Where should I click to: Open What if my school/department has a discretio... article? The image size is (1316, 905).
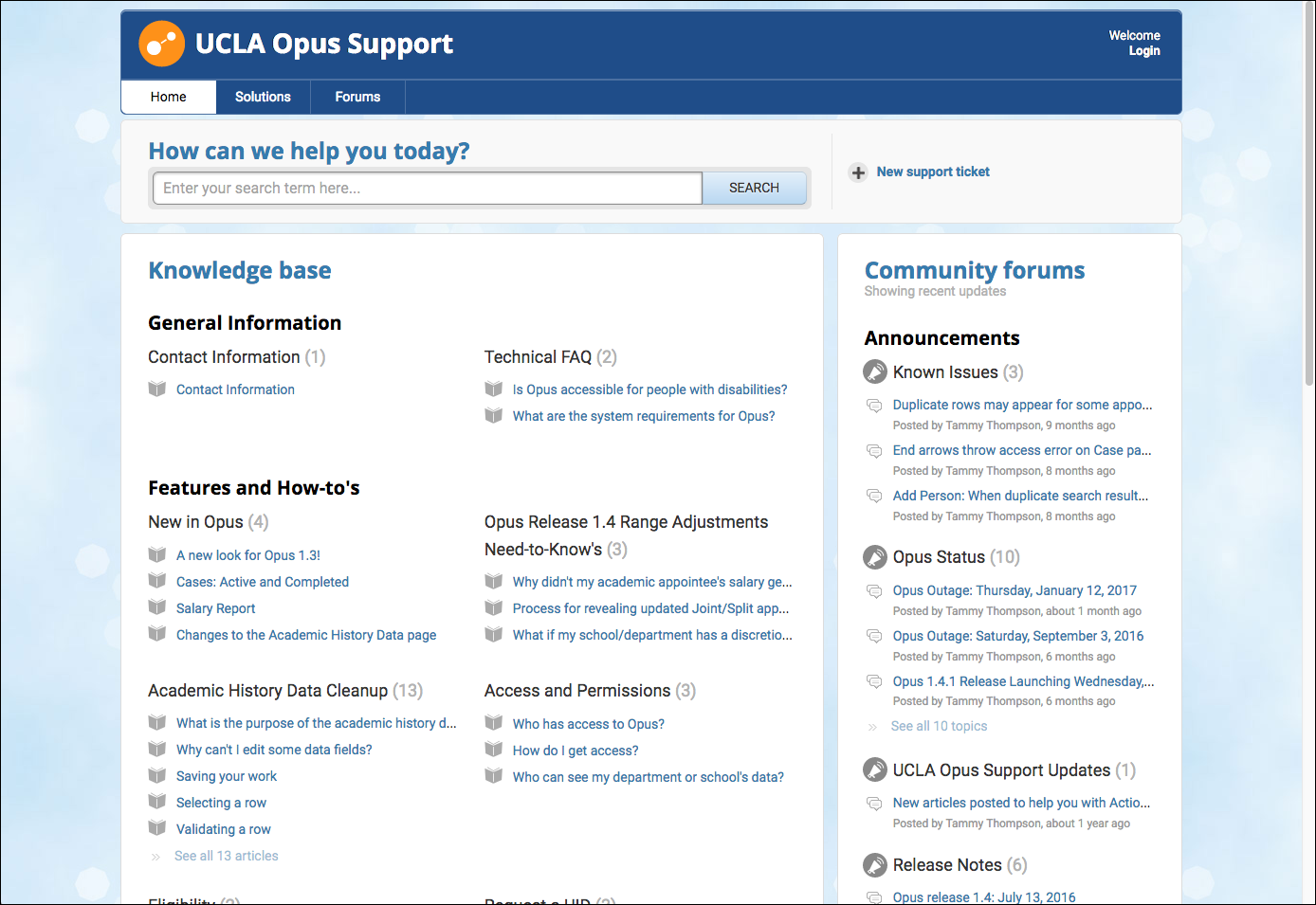click(x=652, y=635)
